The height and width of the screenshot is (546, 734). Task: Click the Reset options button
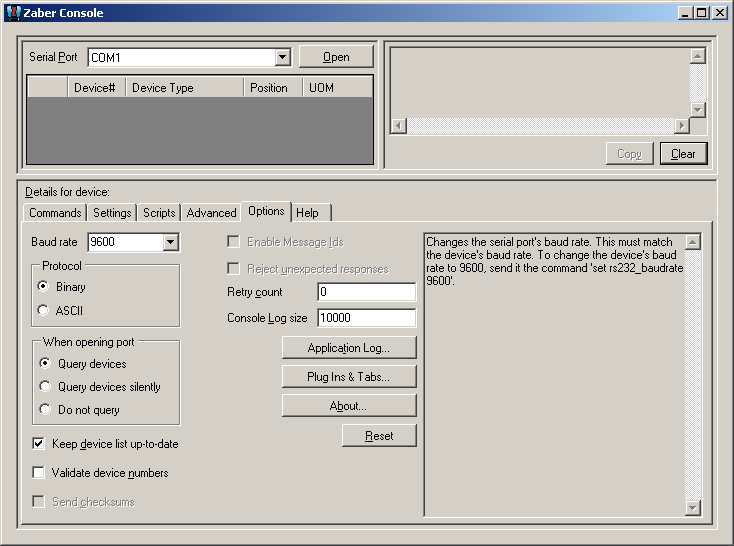point(379,436)
